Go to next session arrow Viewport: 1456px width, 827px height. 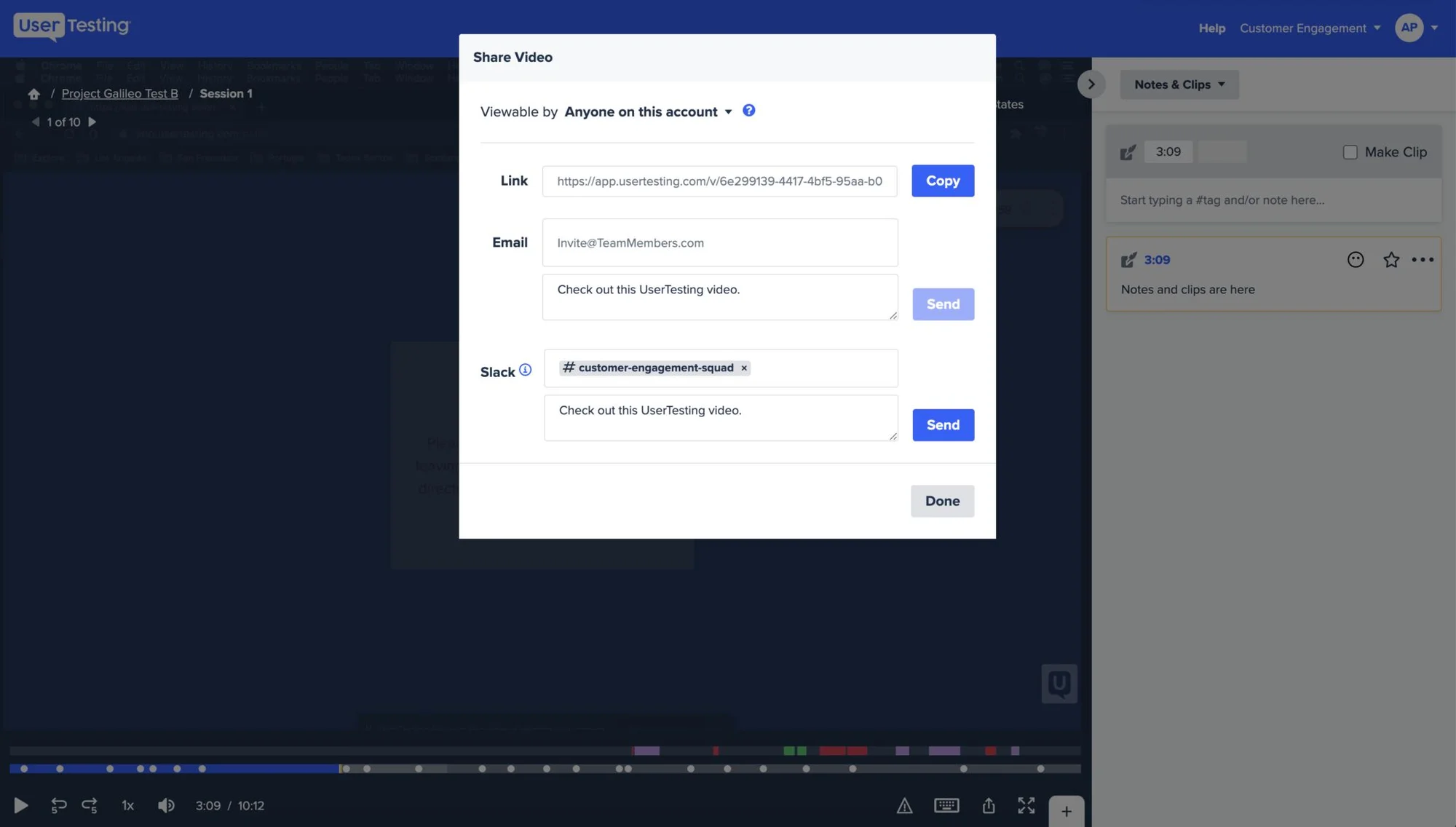click(92, 122)
